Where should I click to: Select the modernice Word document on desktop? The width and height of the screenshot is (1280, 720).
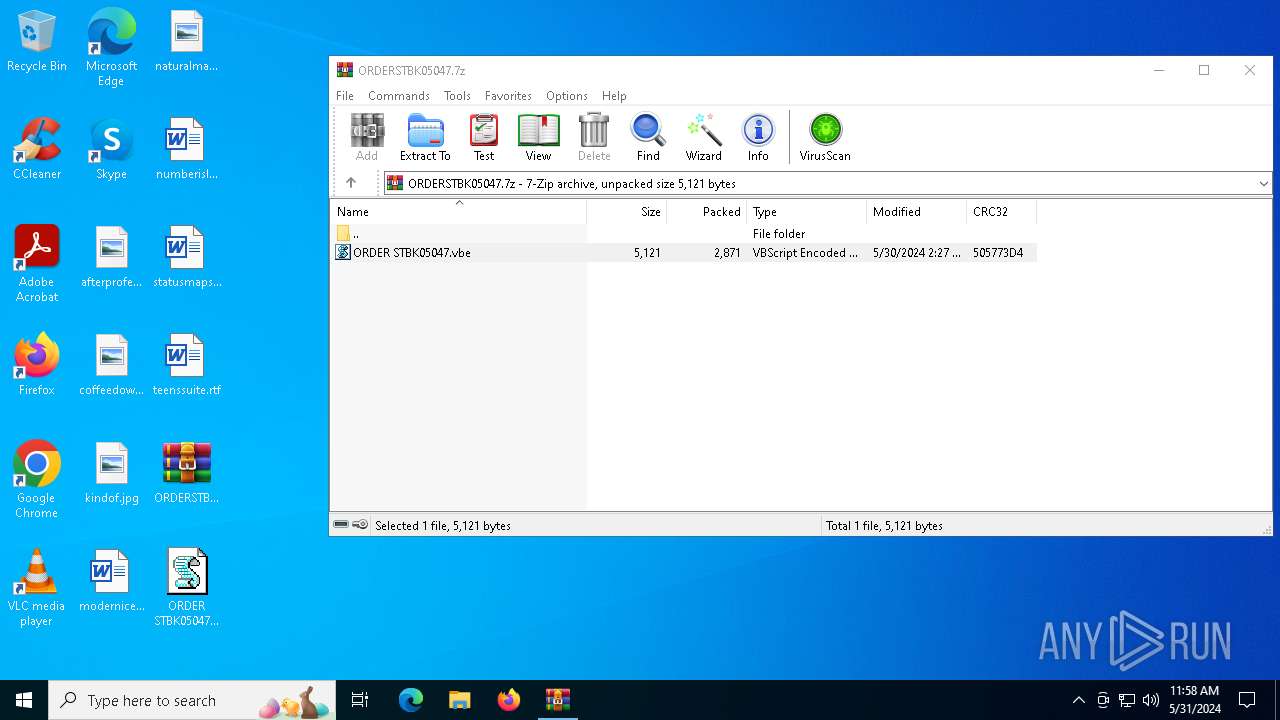point(111,581)
